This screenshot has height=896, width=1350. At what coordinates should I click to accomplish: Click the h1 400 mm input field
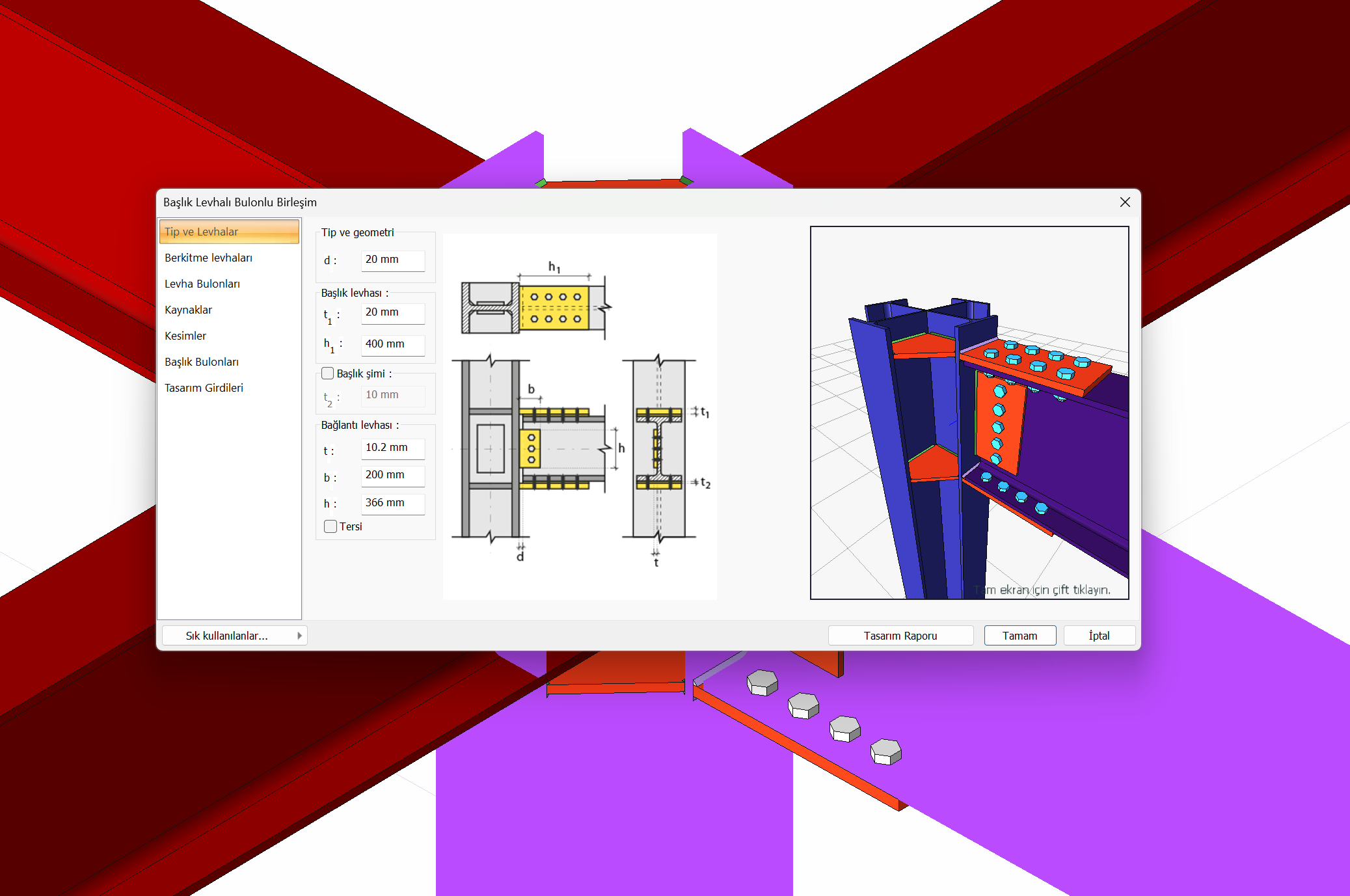392,344
